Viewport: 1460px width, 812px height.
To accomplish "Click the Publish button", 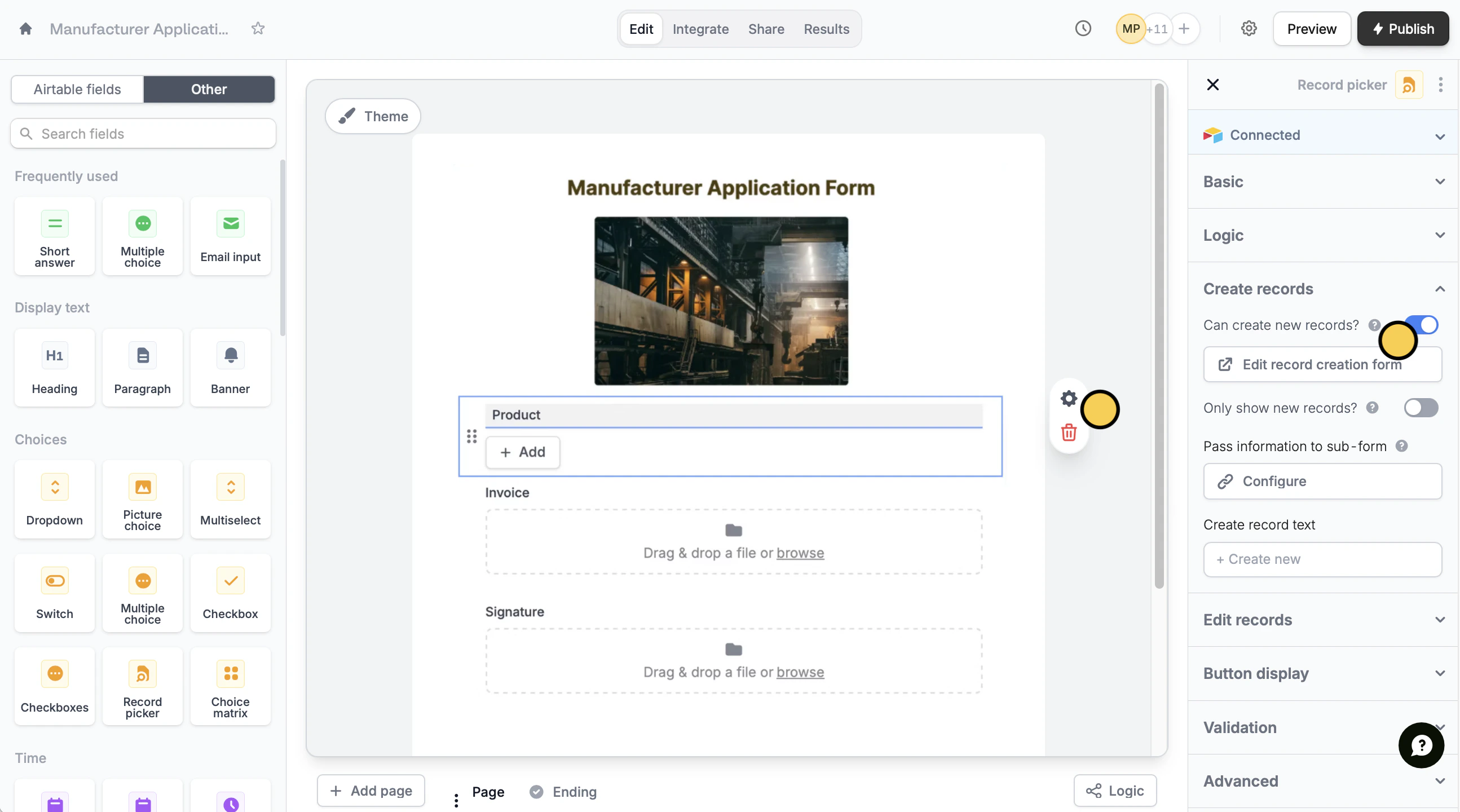I will pyautogui.click(x=1402, y=29).
